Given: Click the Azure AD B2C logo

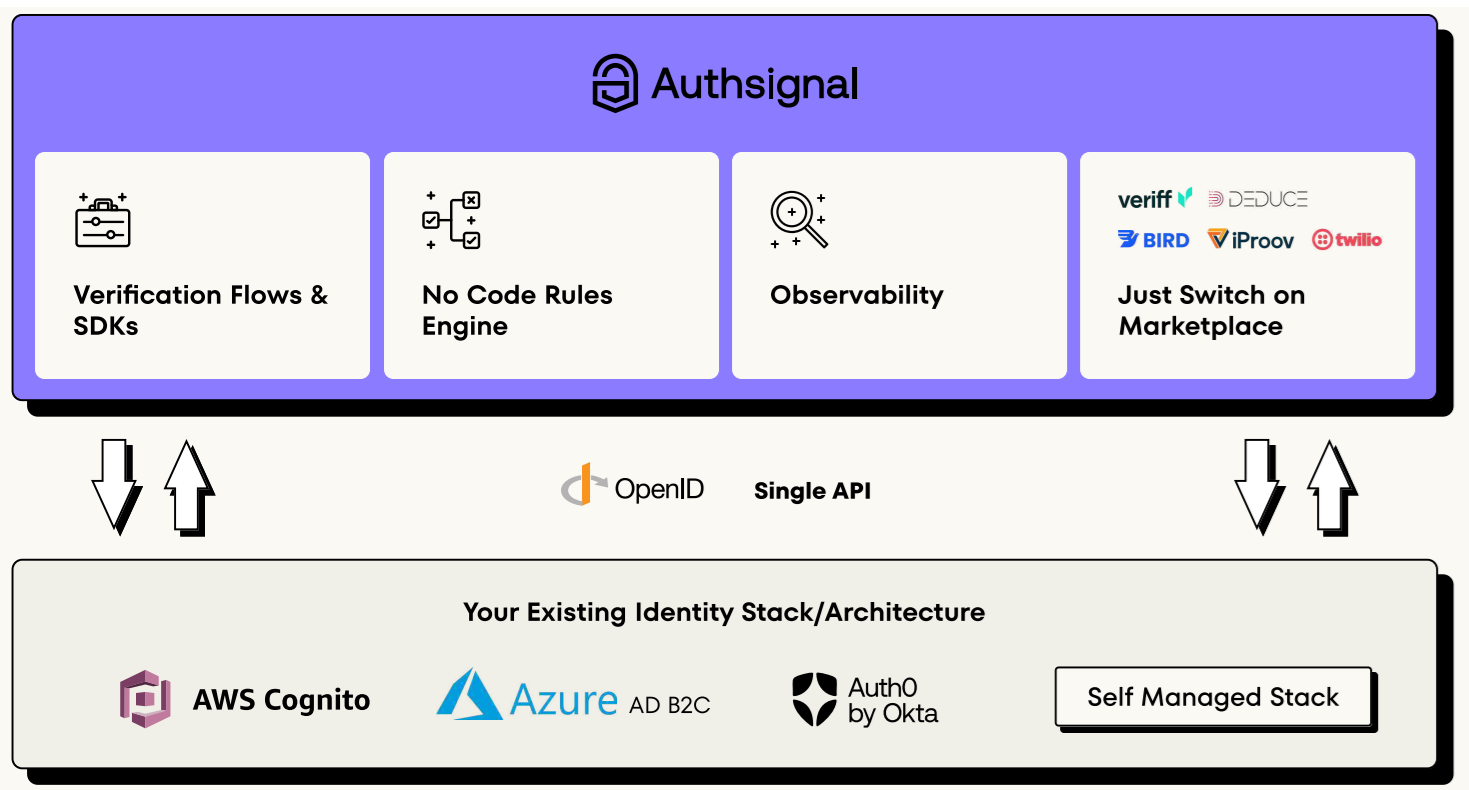Looking at the screenshot, I should click(573, 698).
